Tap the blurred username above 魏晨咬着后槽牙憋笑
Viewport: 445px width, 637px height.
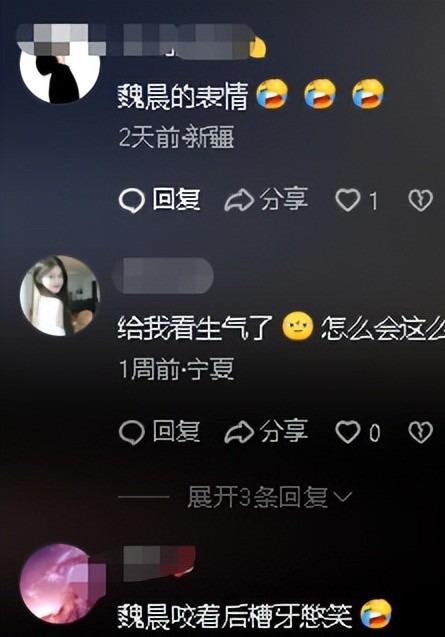[x=156, y=563]
